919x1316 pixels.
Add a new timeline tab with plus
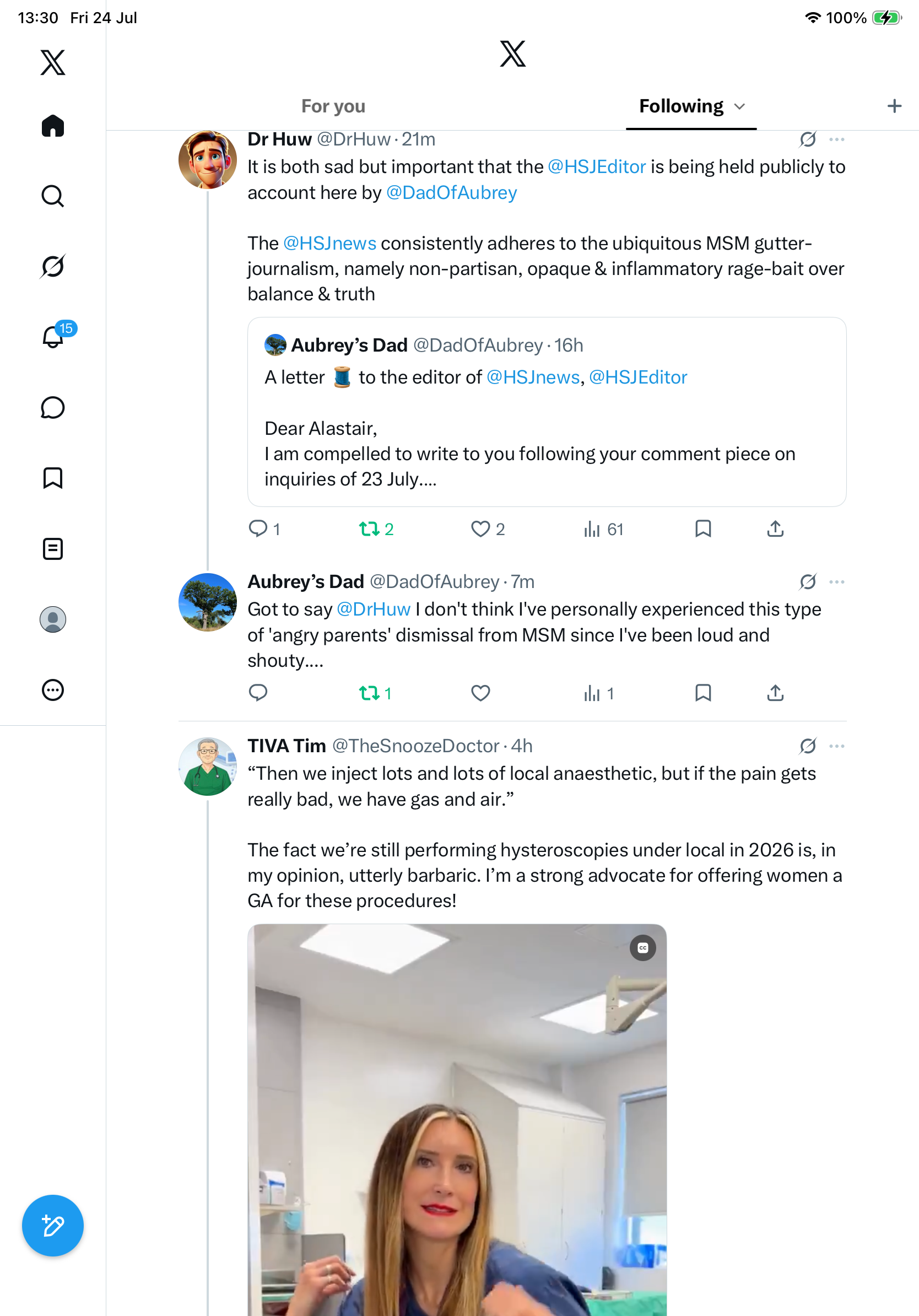pyautogui.click(x=894, y=106)
